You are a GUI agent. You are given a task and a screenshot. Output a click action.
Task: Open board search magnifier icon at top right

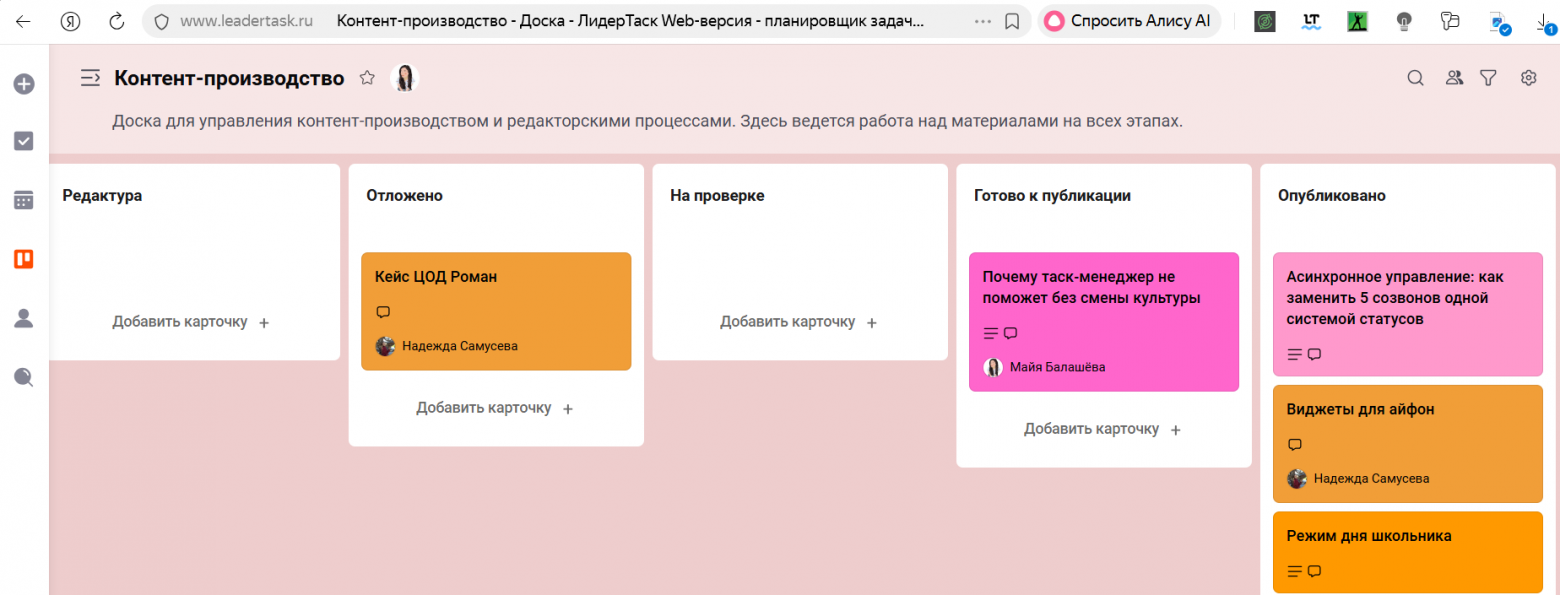tap(1415, 78)
